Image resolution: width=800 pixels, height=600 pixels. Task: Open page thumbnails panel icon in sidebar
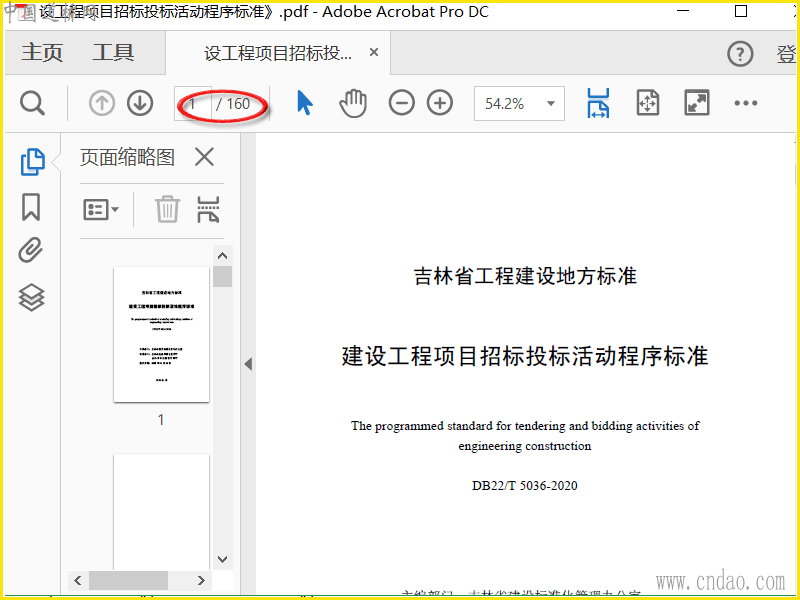32,162
